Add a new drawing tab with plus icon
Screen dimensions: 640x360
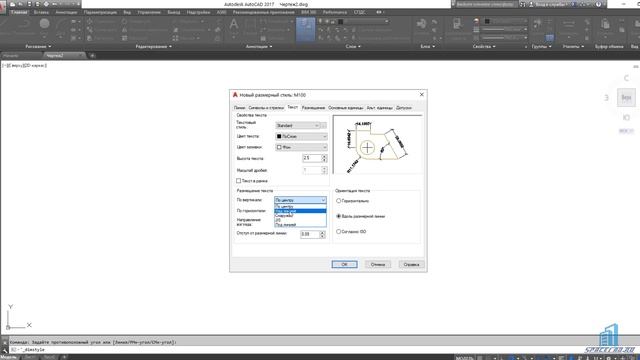[x=93, y=56]
